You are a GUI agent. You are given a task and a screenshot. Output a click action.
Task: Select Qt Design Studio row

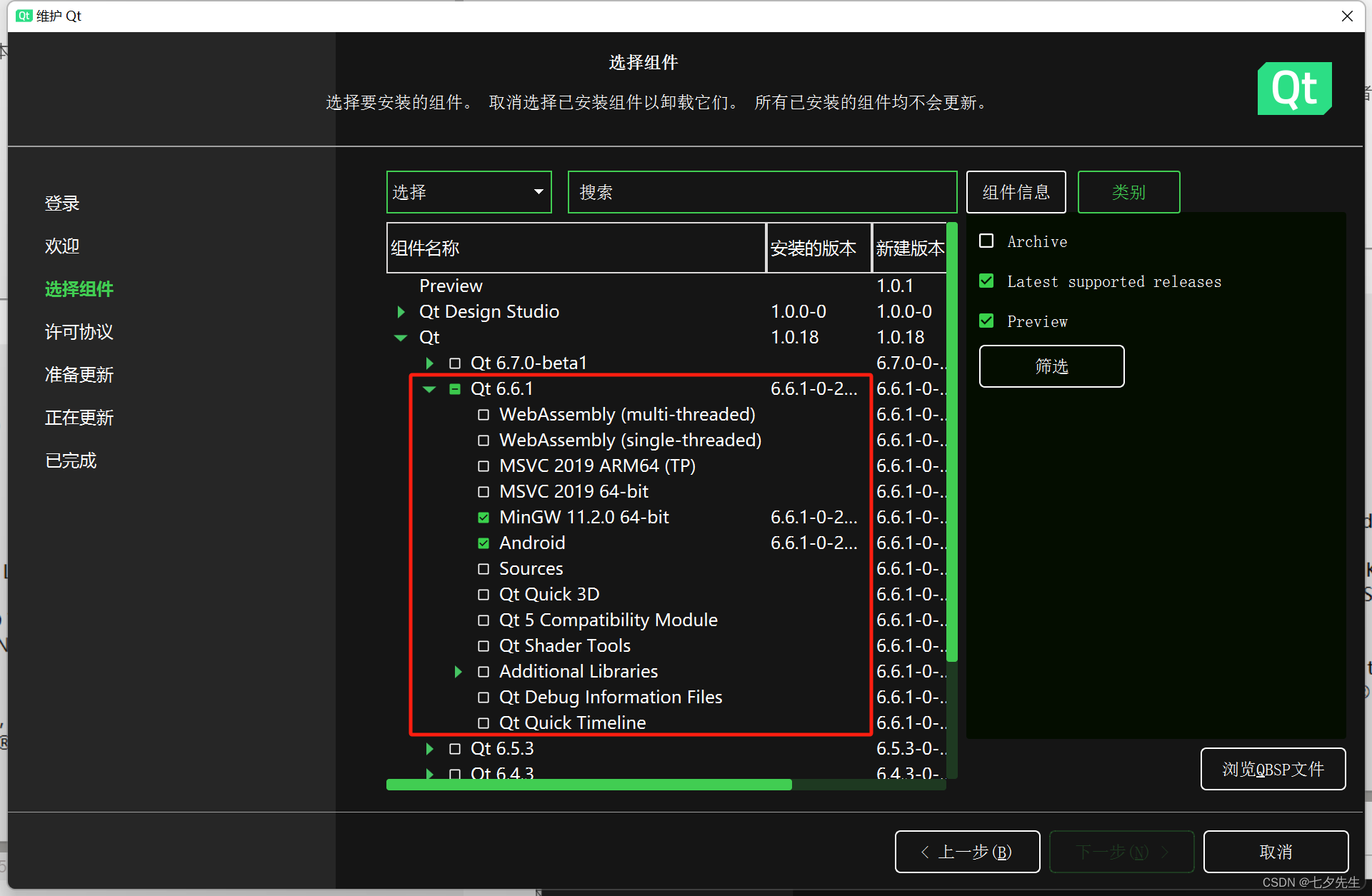click(x=489, y=312)
